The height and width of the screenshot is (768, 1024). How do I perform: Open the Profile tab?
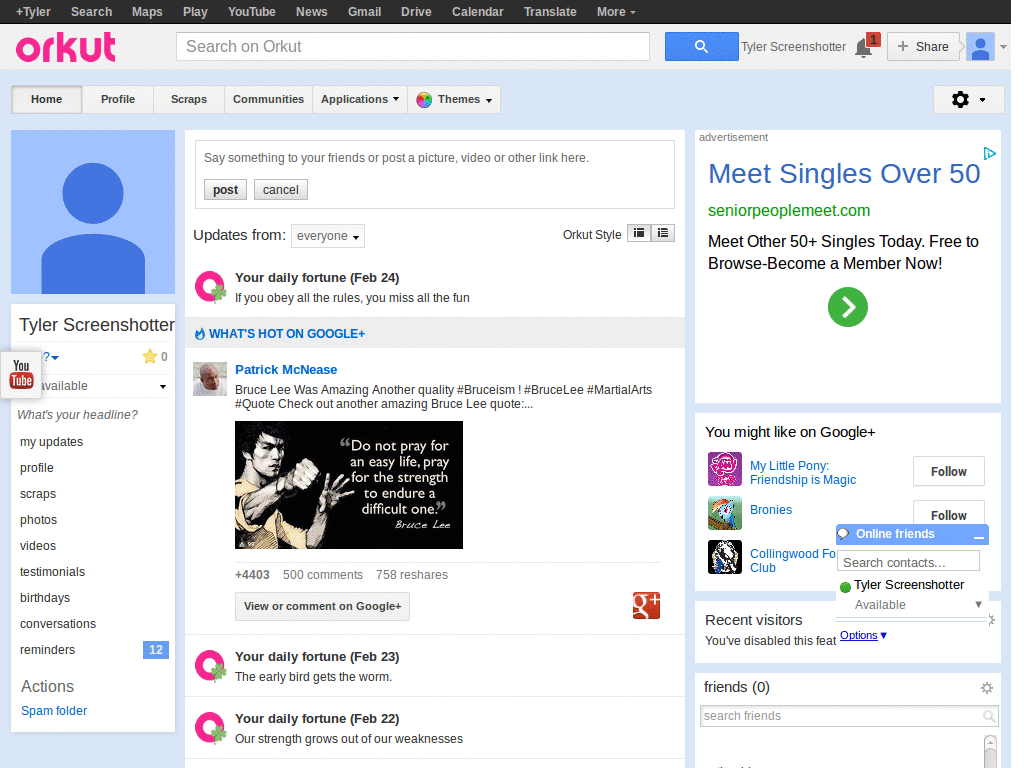[x=118, y=99]
